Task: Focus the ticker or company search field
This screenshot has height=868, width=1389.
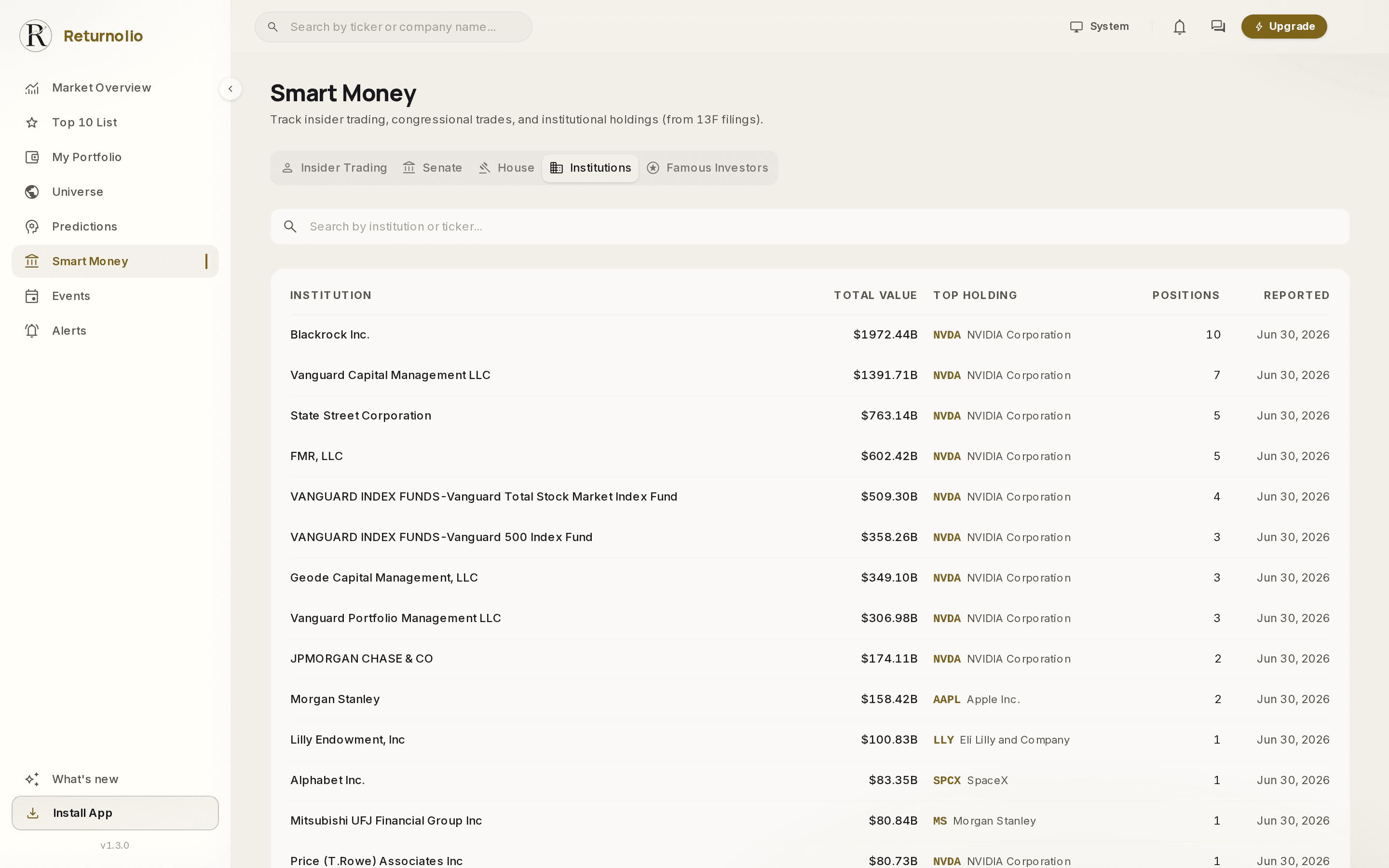Action: point(393,27)
